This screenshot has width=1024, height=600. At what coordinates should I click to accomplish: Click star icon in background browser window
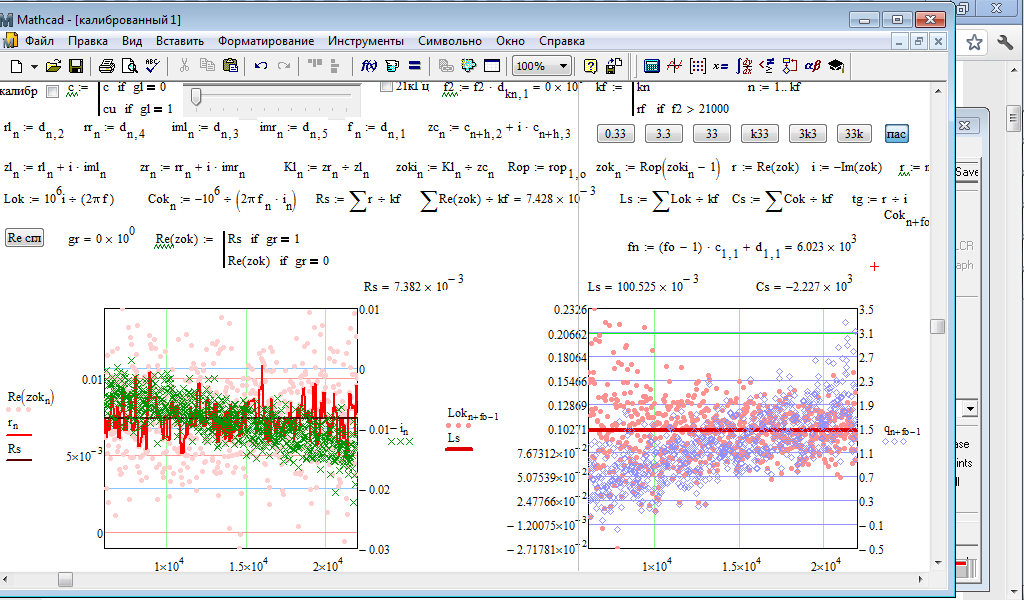[x=974, y=43]
